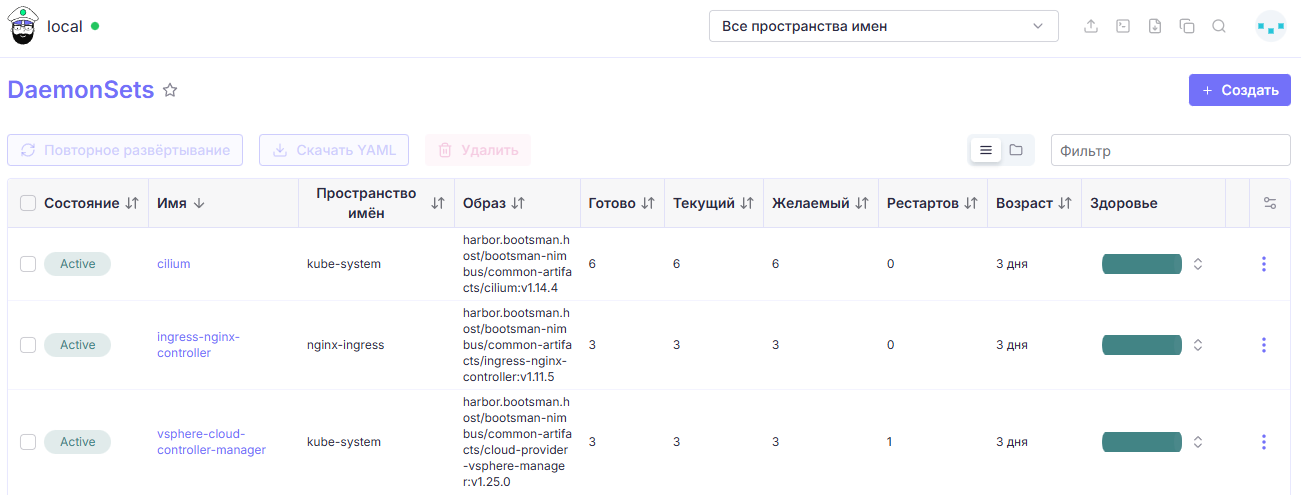Click the Создать button
Image resolution: width=1301 pixels, height=495 pixels.
coord(1240,90)
